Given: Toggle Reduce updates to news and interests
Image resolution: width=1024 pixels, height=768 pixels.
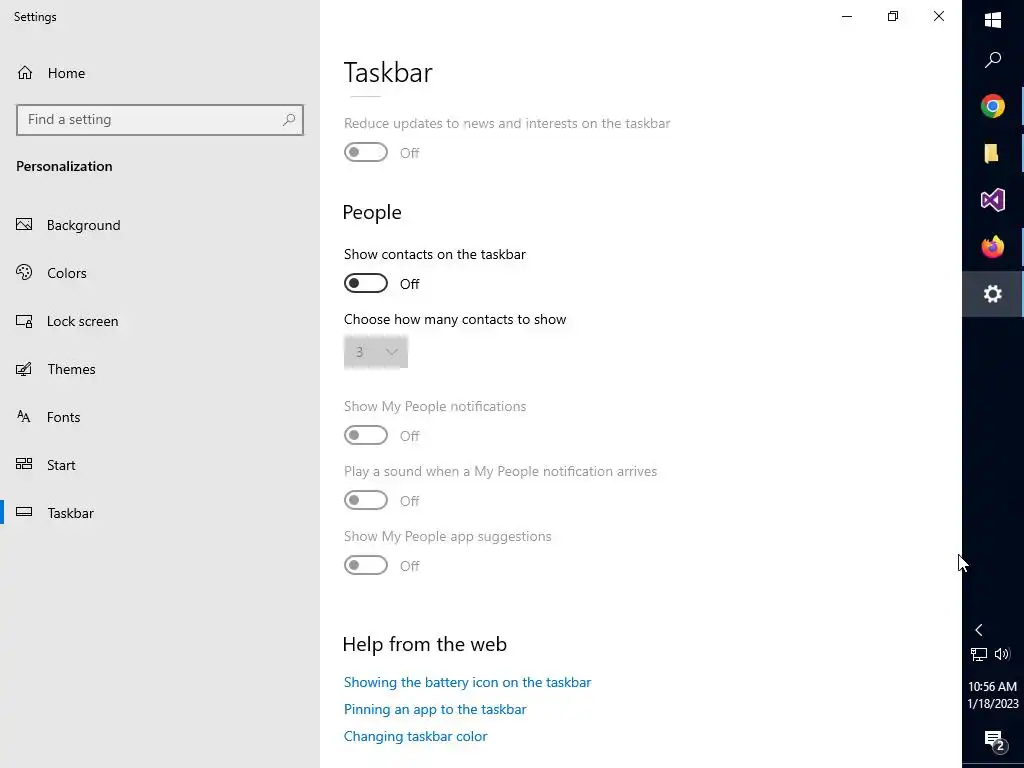Looking at the screenshot, I should [366, 153].
